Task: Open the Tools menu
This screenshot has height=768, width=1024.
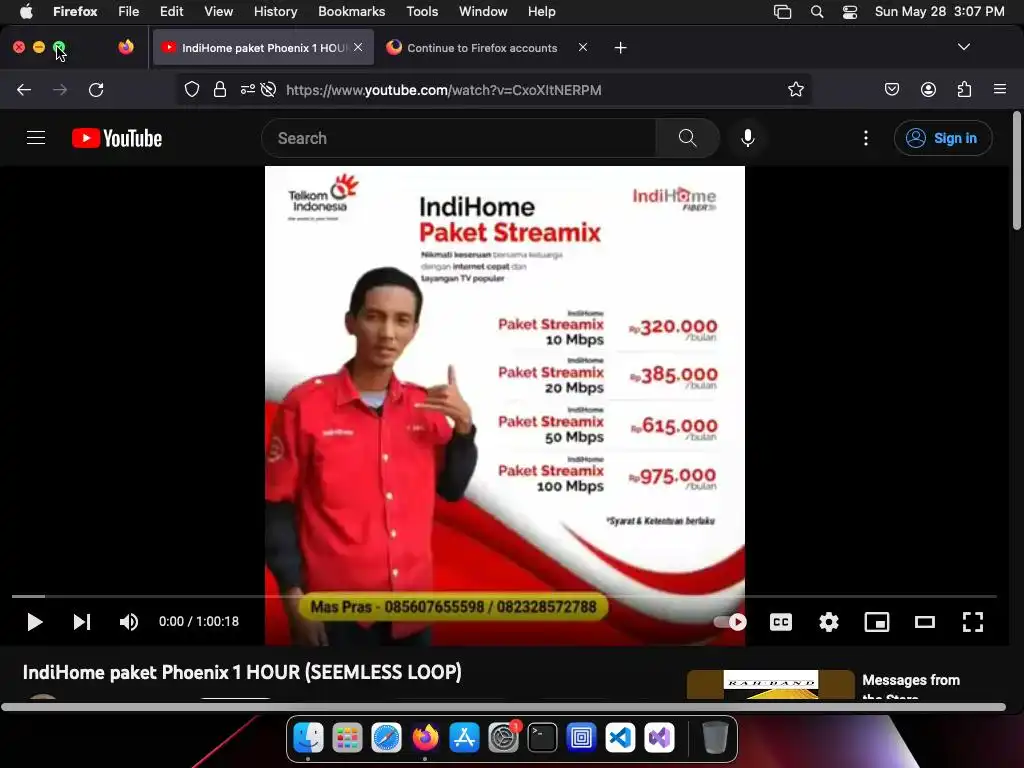Action: pyautogui.click(x=422, y=11)
